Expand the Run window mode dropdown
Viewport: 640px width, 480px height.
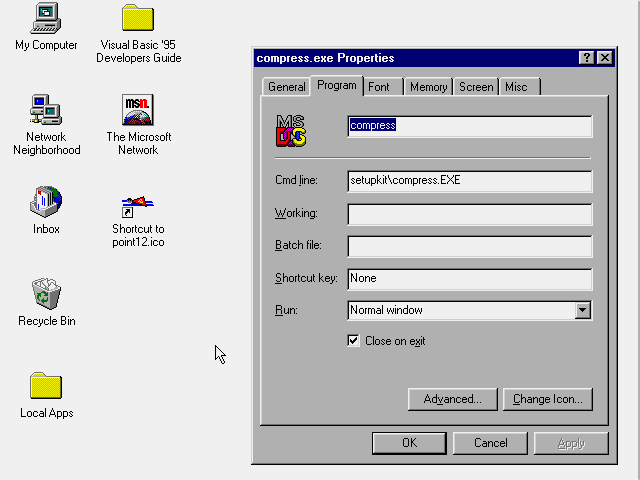click(x=583, y=310)
